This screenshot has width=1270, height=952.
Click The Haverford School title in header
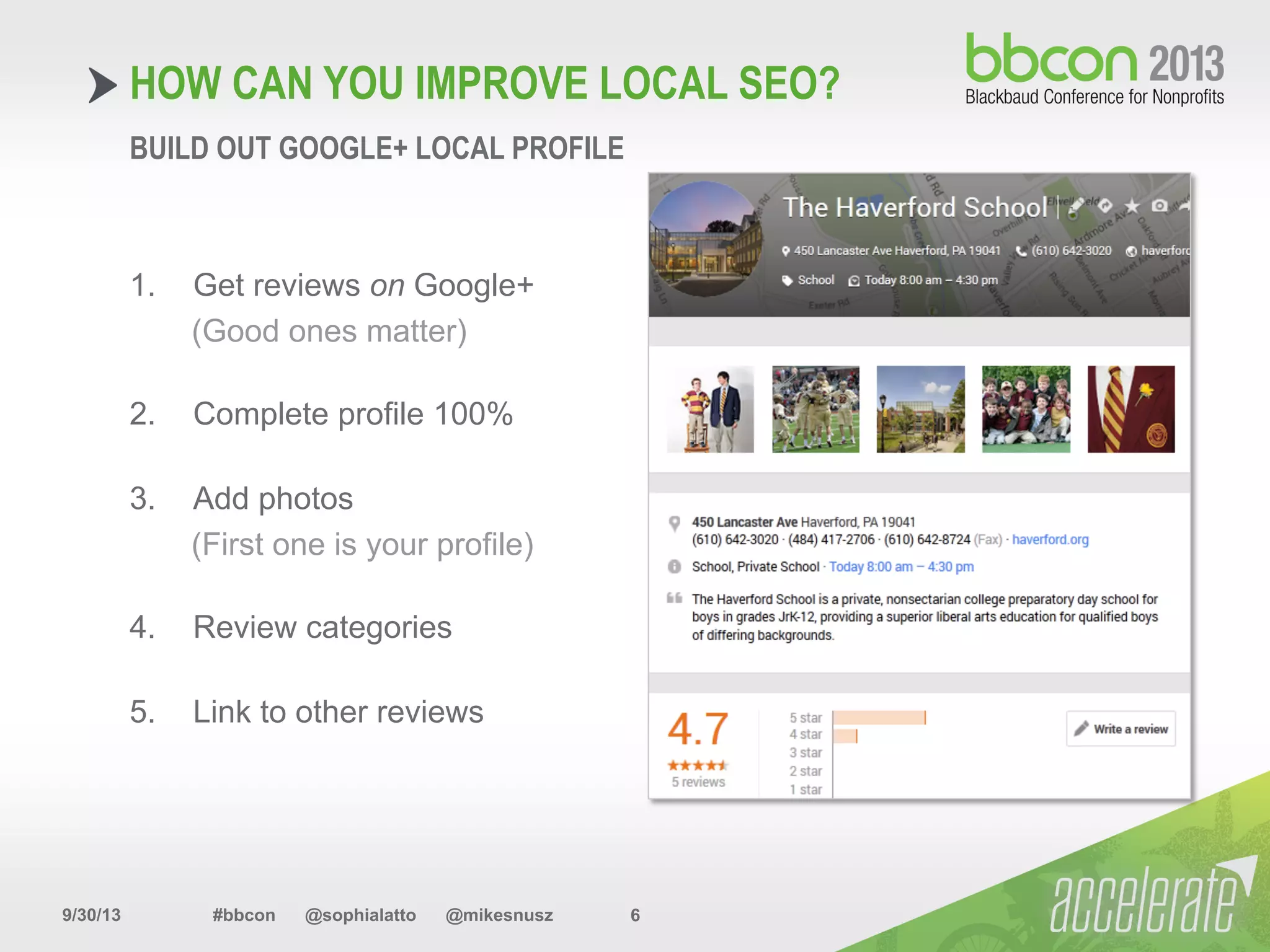(915, 207)
